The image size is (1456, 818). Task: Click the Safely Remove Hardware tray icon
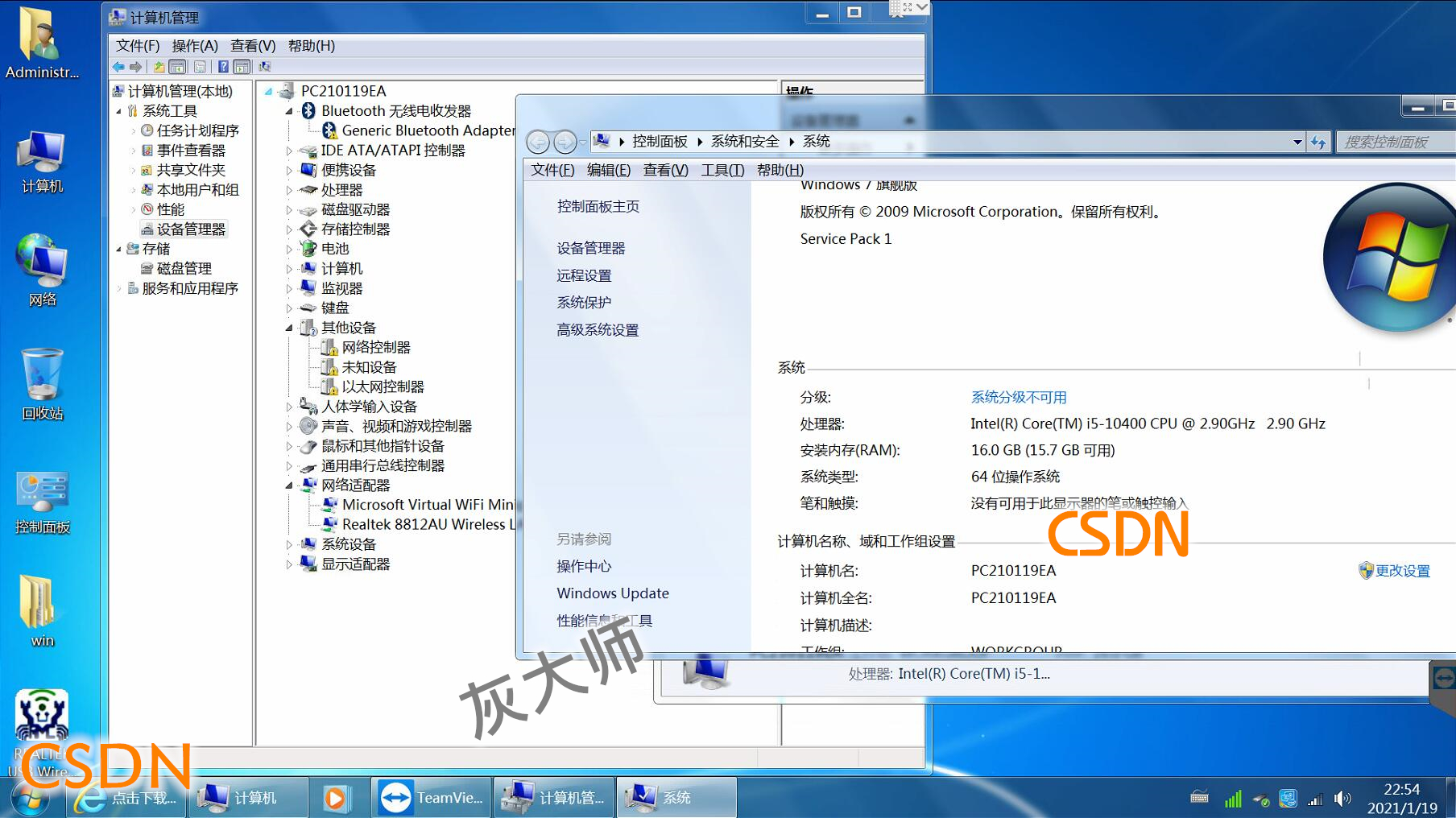click(1261, 799)
